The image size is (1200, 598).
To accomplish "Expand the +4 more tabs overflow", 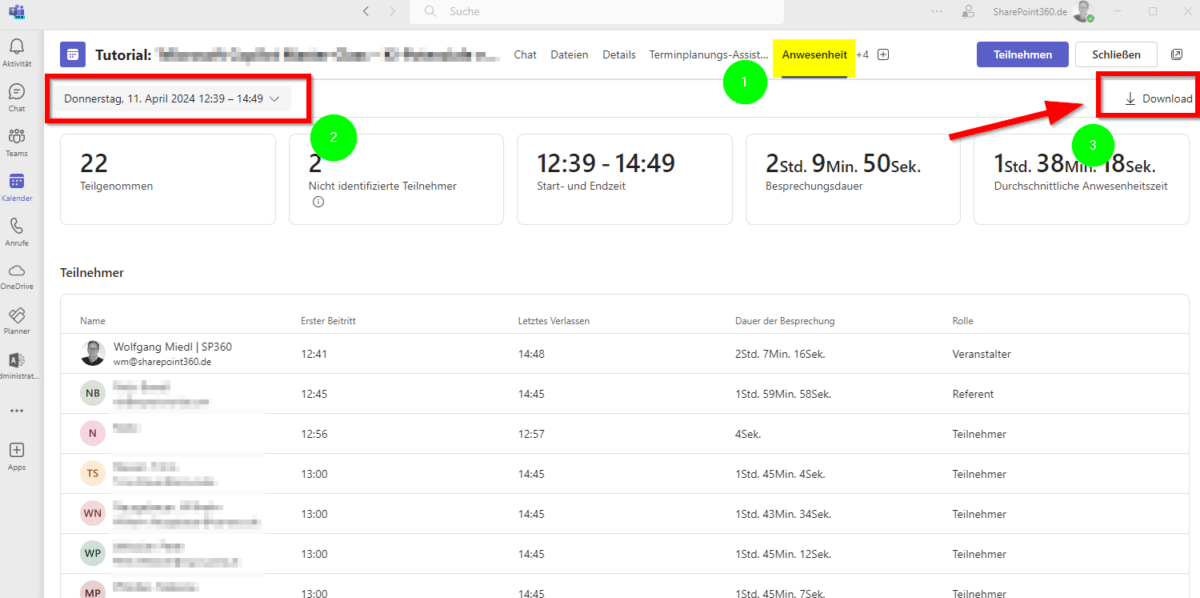I will [862, 55].
